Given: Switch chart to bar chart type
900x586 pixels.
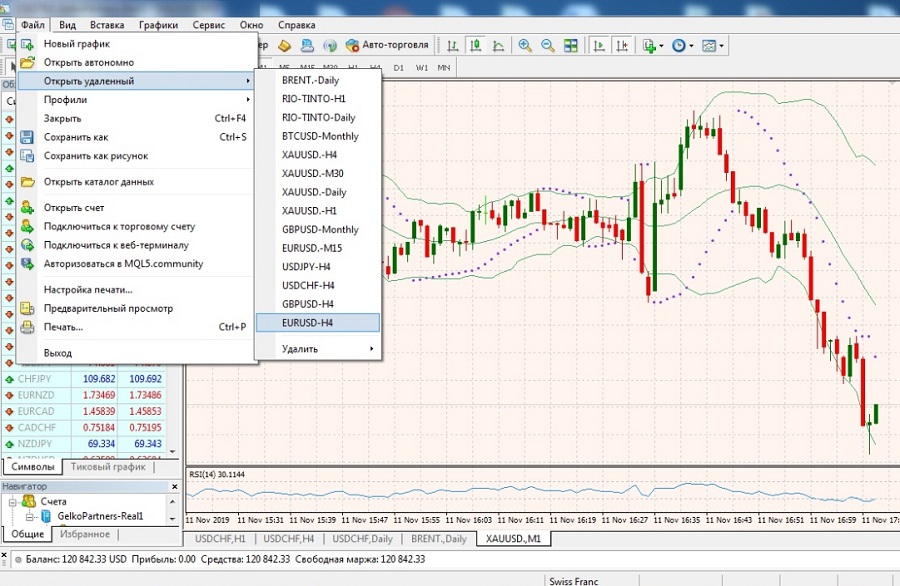Looking at the screenshot, I should (453, 45).
